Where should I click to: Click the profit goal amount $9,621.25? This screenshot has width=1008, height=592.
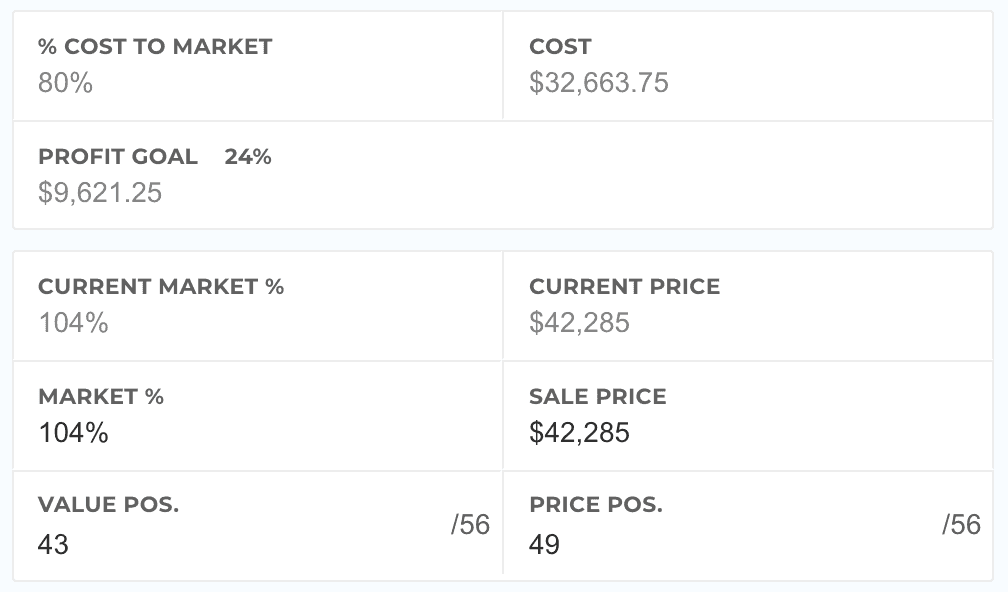[x=100, y=192]
